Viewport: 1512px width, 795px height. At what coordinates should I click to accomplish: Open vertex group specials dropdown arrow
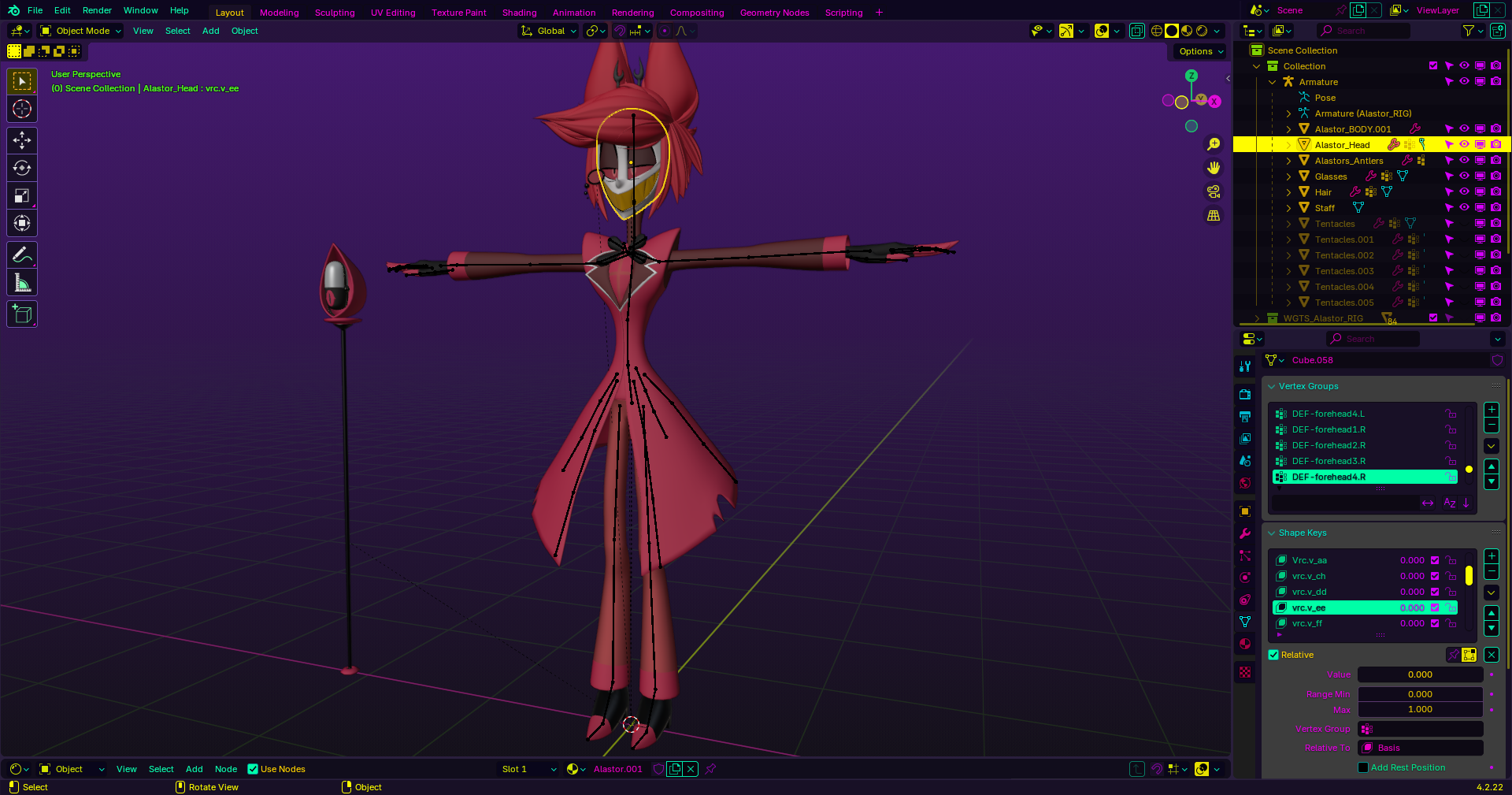[1492, 446]
